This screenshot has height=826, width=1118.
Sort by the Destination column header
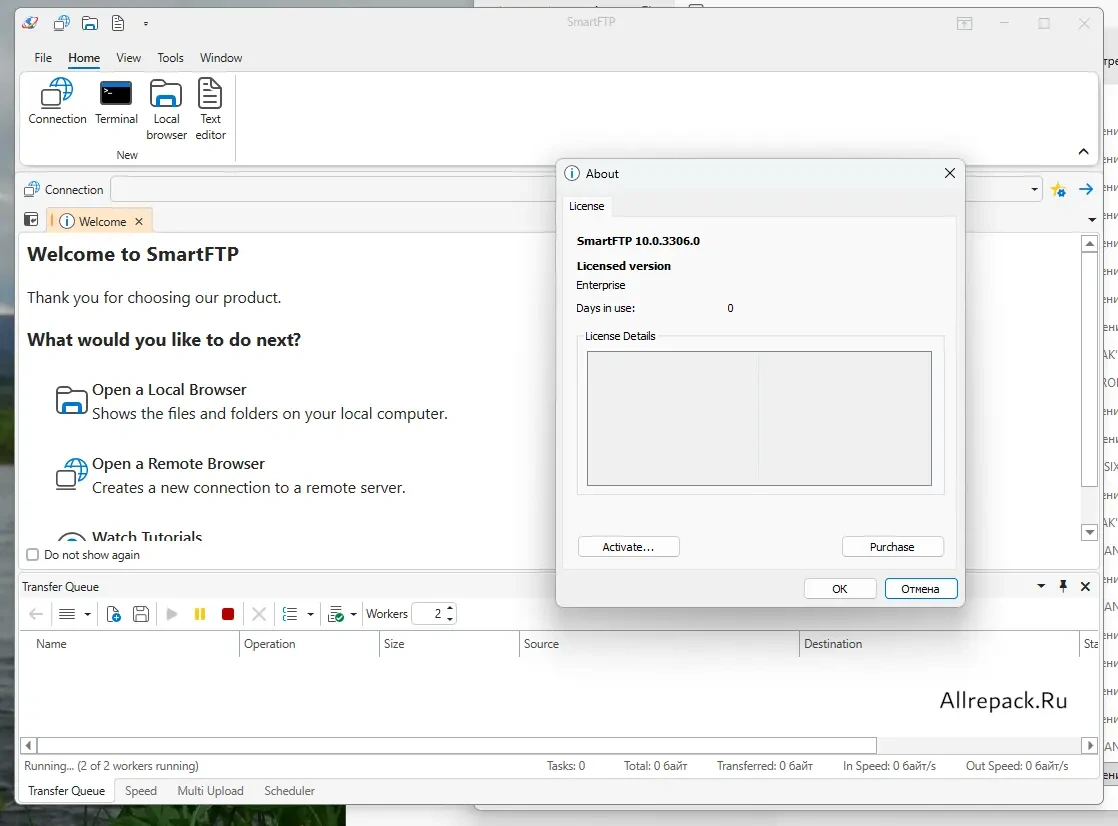click(x=939, y=643)
